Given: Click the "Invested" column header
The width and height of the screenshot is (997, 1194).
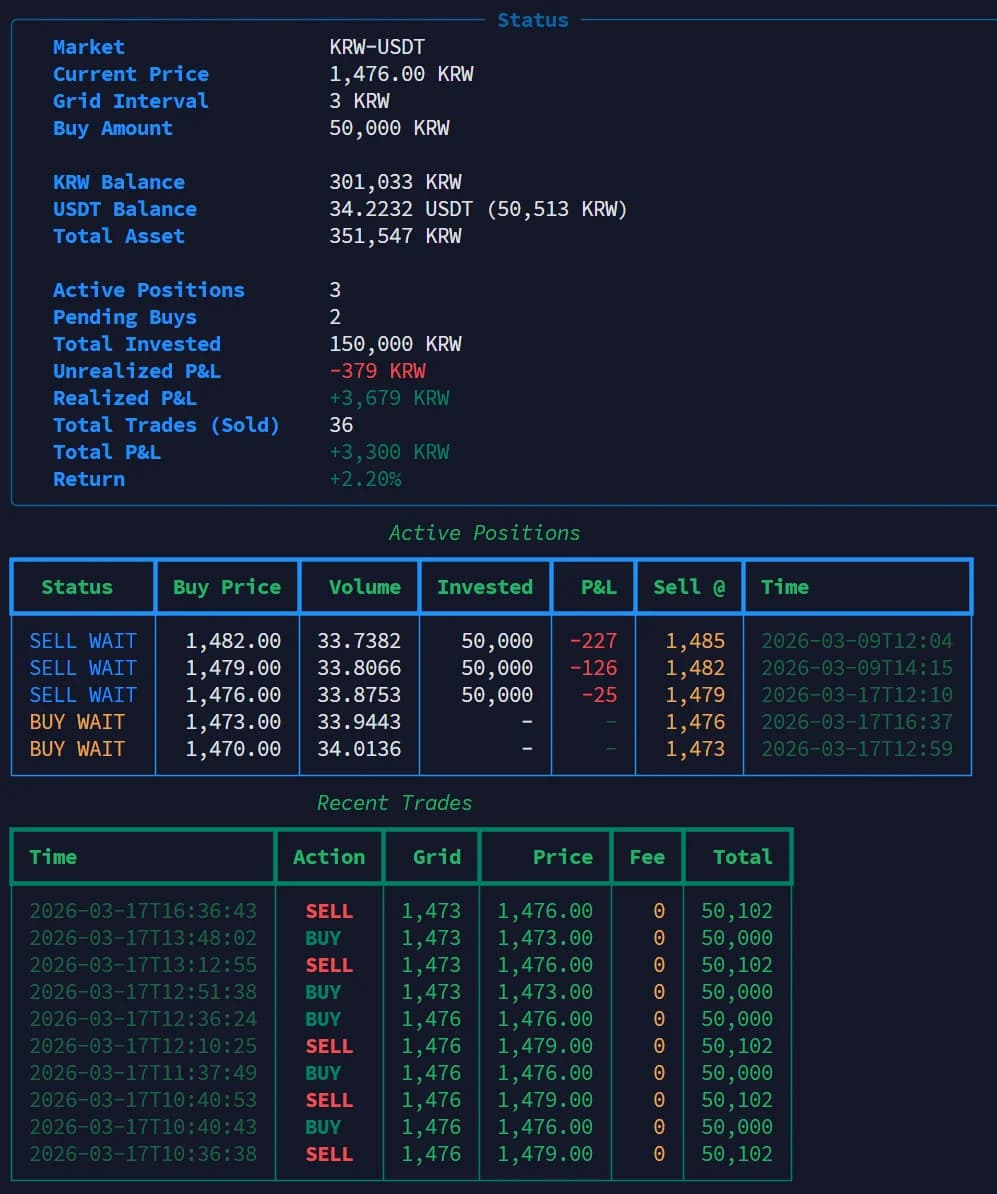Looking at the screenshot, I should 485,587.
